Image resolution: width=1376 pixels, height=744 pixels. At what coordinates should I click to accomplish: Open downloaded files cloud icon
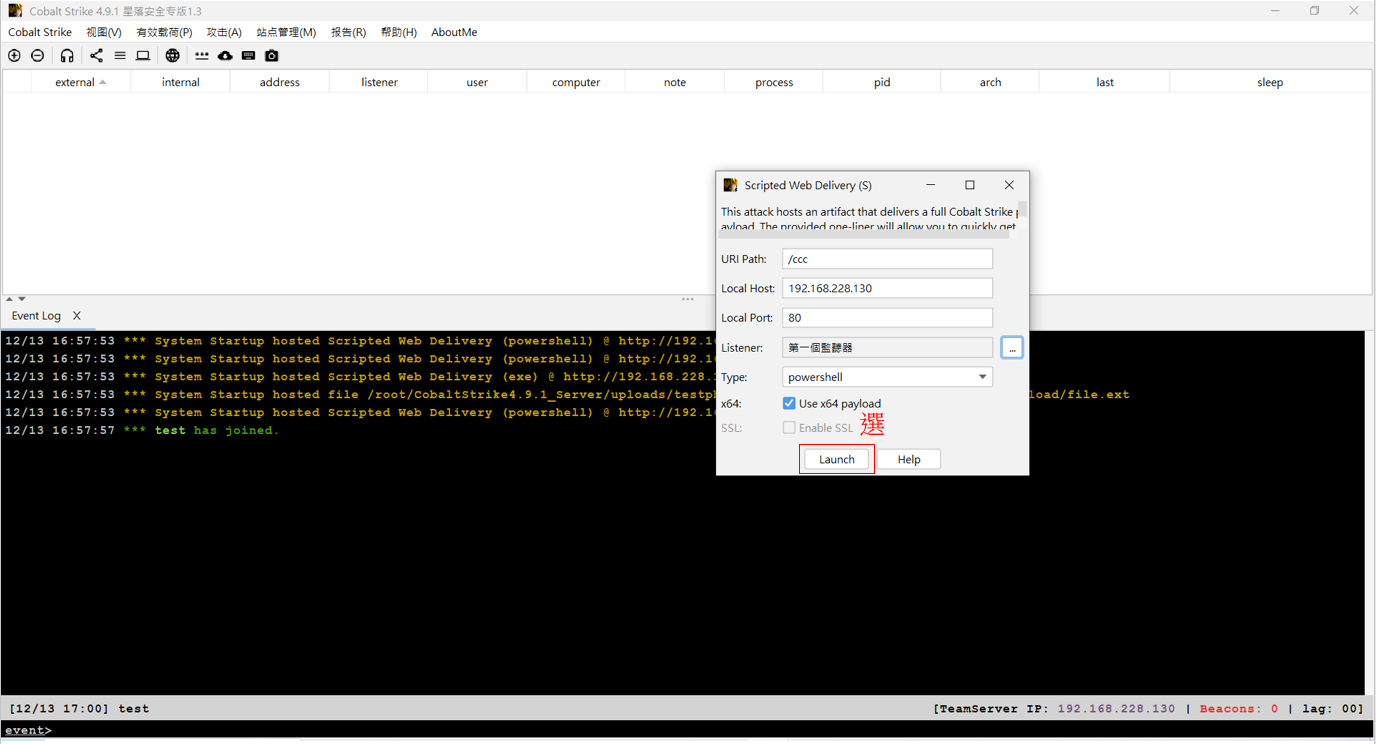pos(225,56)
